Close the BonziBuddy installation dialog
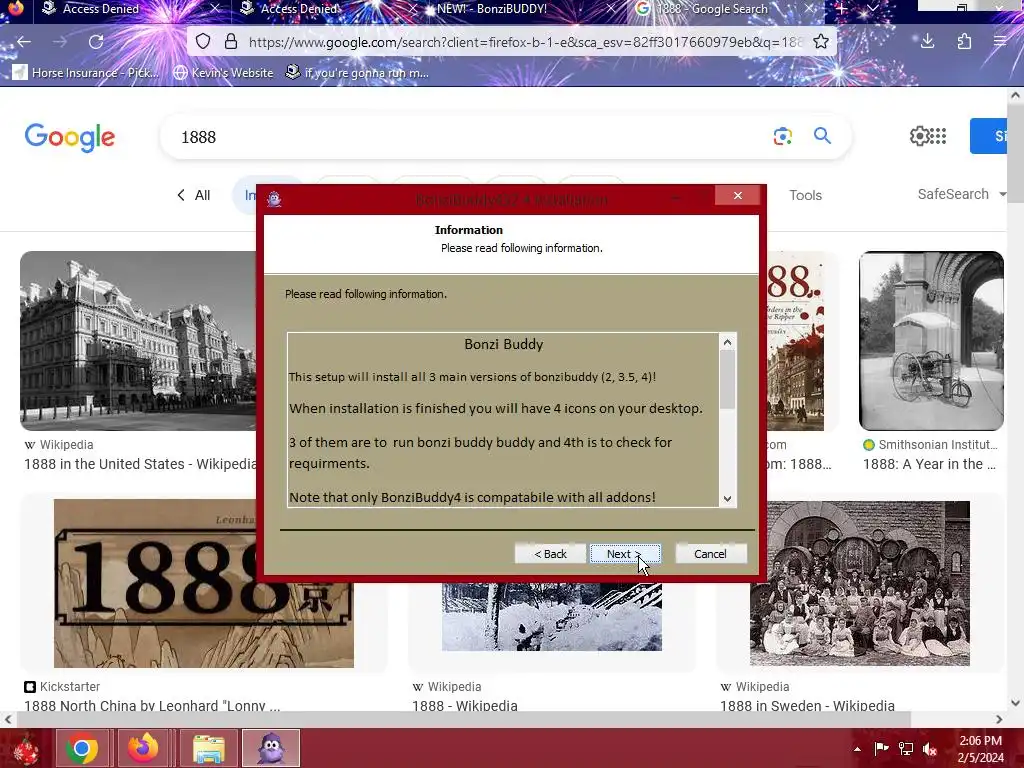Image resolution: width=1024 pixels, height=768 pixels. point(737,195)
